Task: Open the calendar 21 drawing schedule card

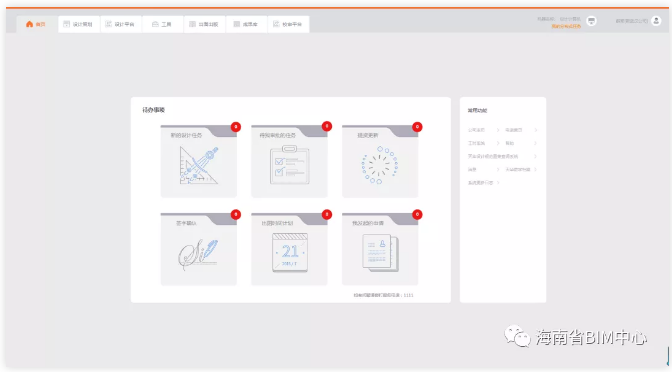Action: (289, 249)
